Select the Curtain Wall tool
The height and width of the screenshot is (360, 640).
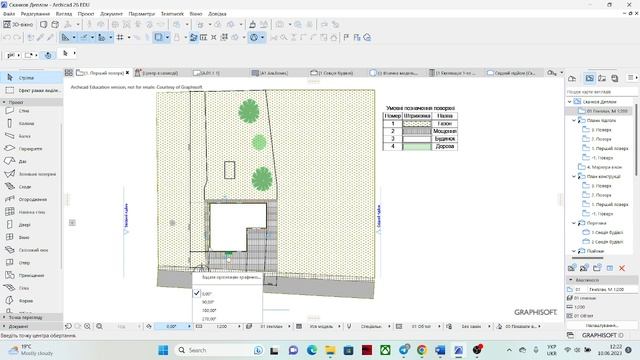coord(31,212)
